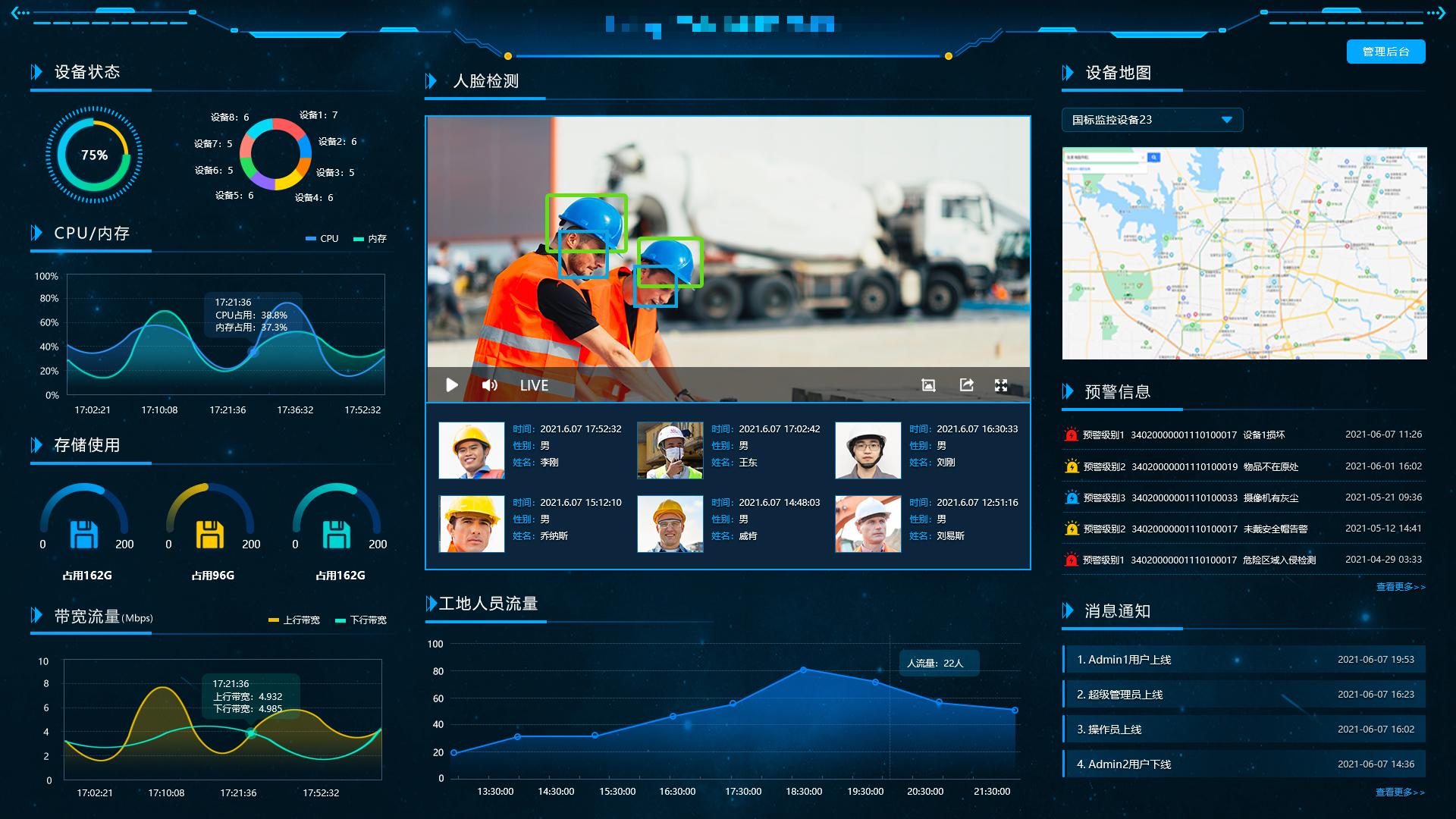Viewport: 1456px width, 819px height.
Task: Play the live face detection video
Action: tap(452, 385)
